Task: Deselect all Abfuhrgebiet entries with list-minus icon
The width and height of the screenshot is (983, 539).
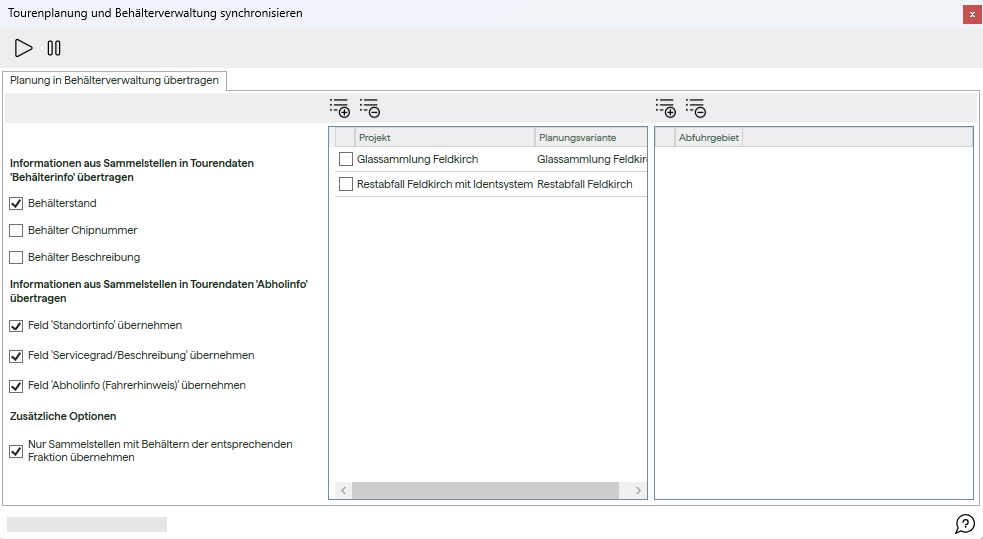Action: coord(696,108)
